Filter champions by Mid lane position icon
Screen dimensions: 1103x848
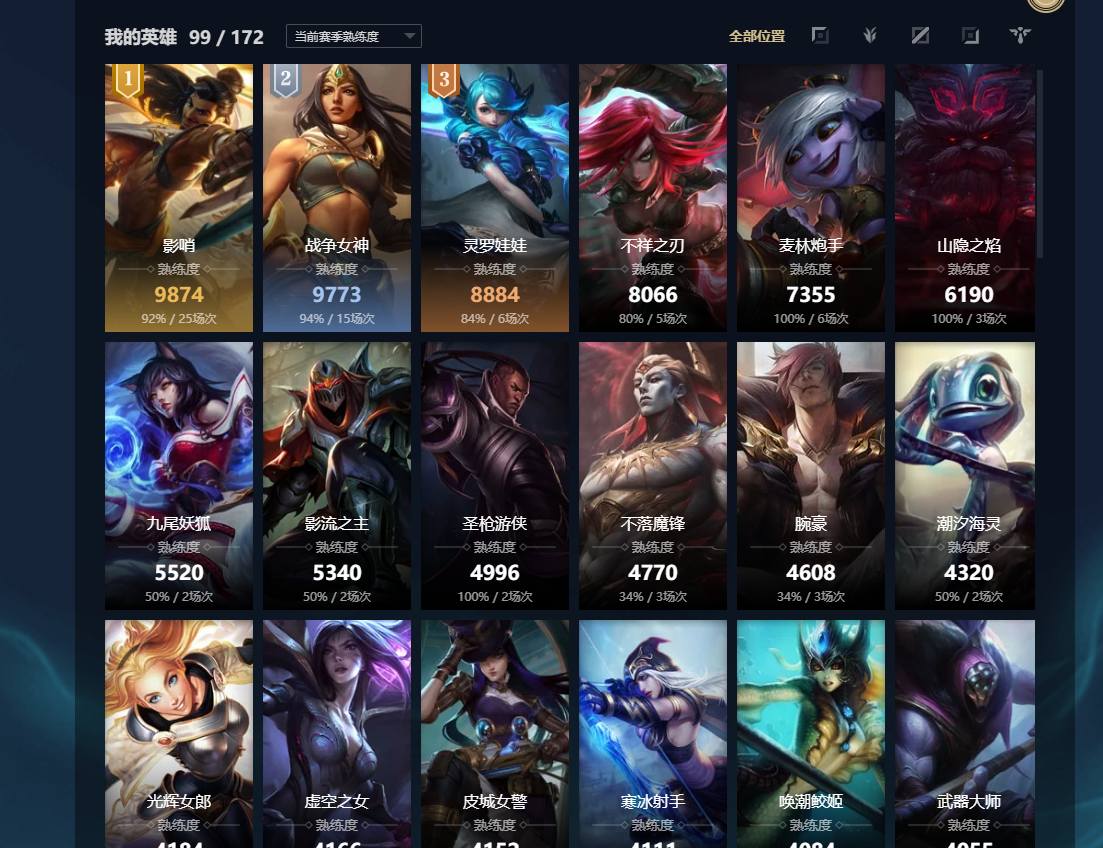coord(920,35)
